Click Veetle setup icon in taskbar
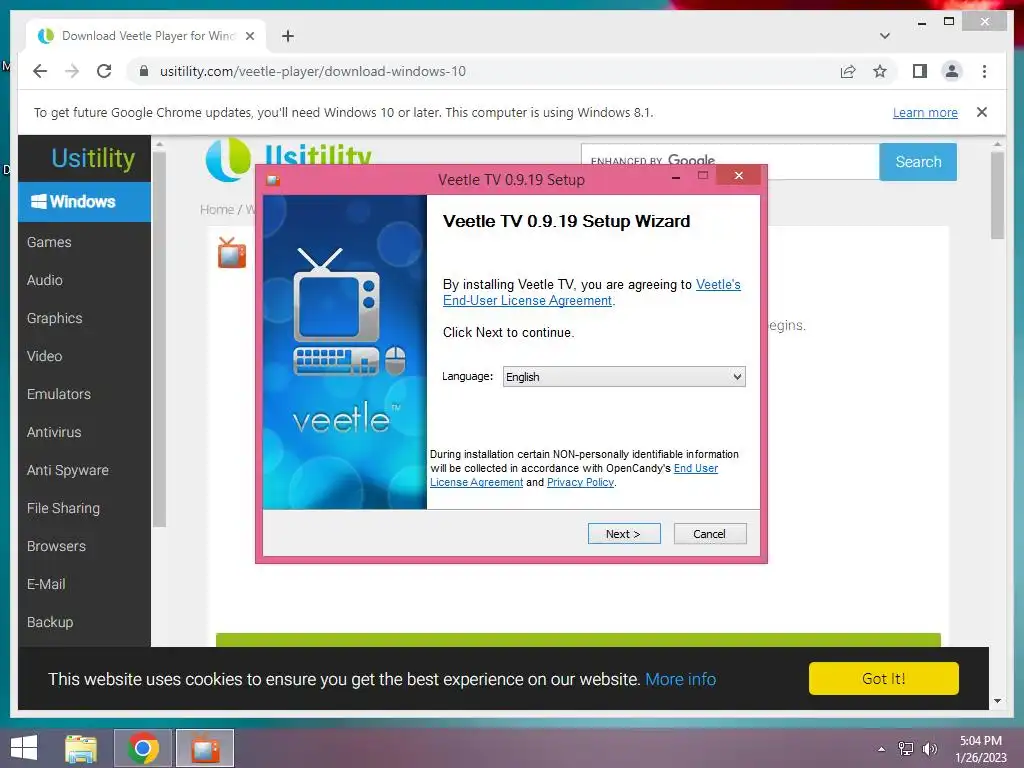The height and width of the screenshot is (768, 1024). [205, 748]
